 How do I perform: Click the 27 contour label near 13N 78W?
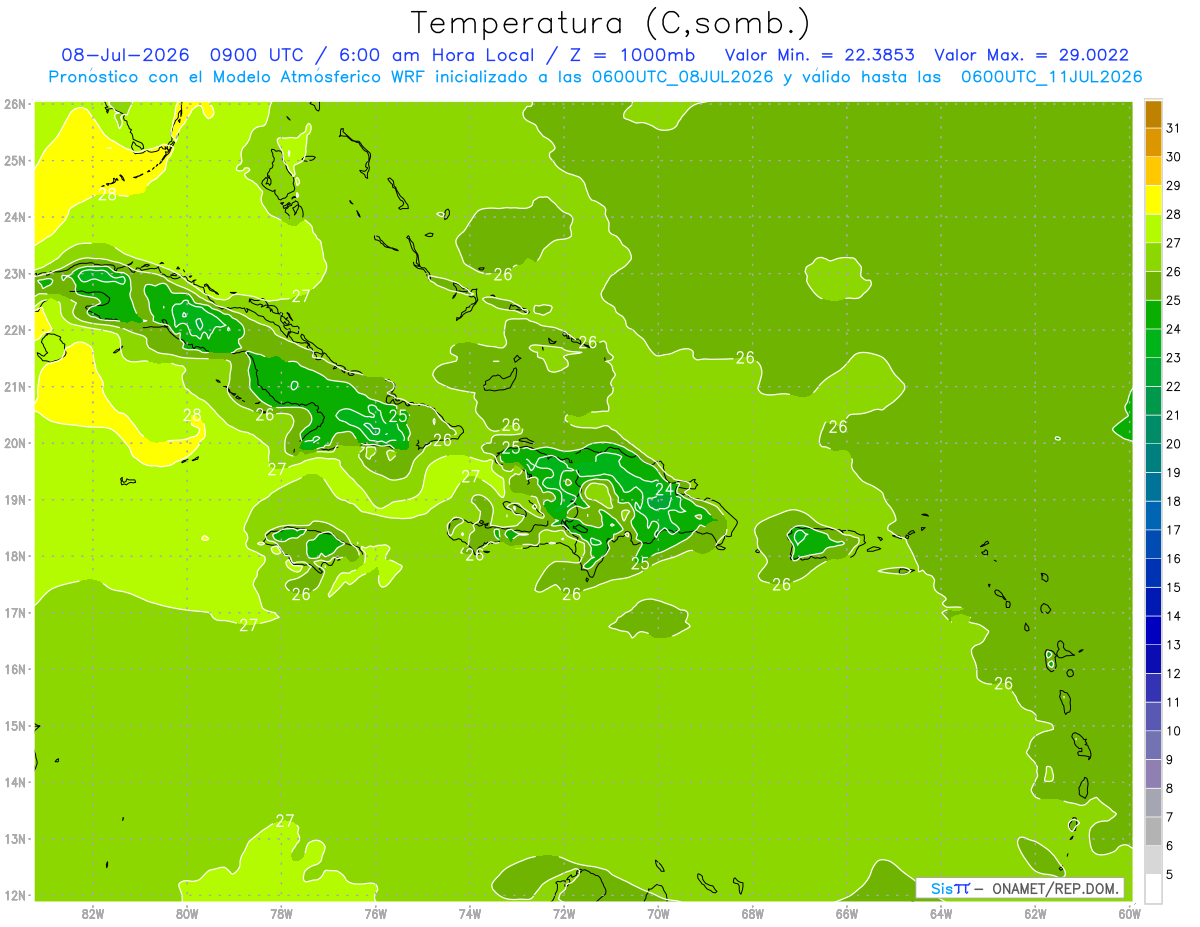coord(285,821)
